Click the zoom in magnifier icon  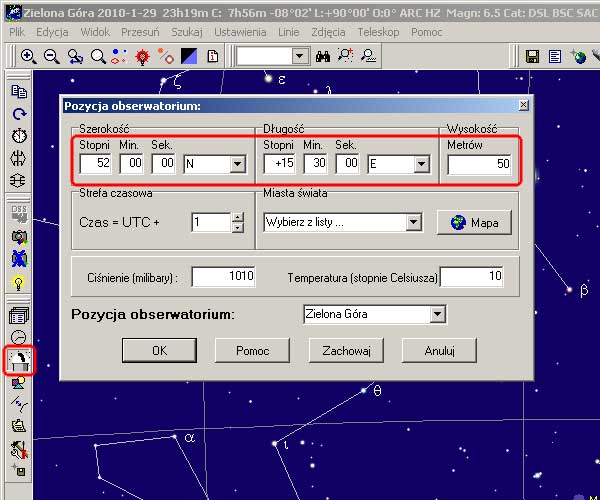(x=28, y=57)
